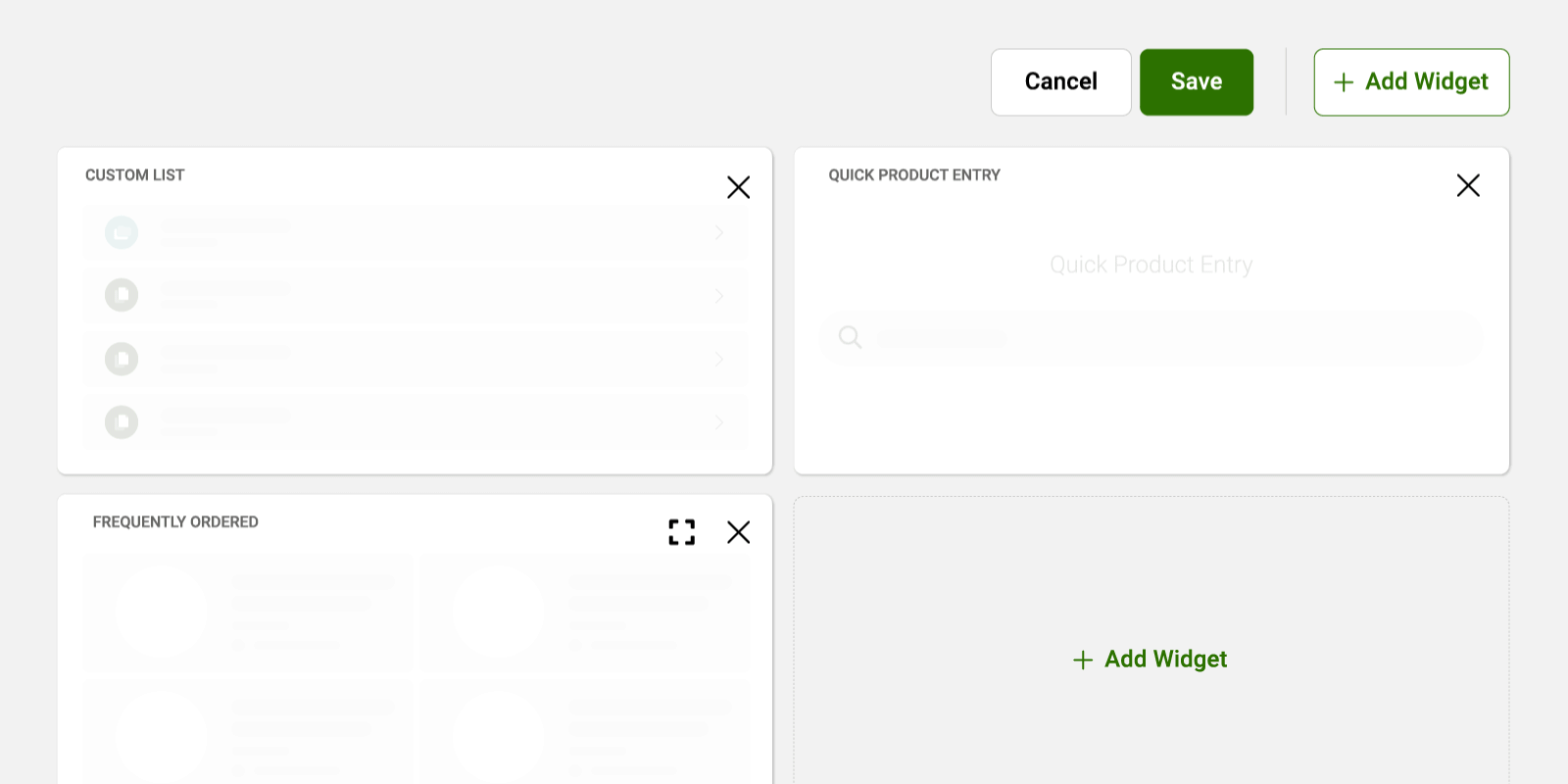The height and width of the screenshot is (784, 1568).
Task: Click the plus icon in the empty widget slot
Action: click(1083, 661)
